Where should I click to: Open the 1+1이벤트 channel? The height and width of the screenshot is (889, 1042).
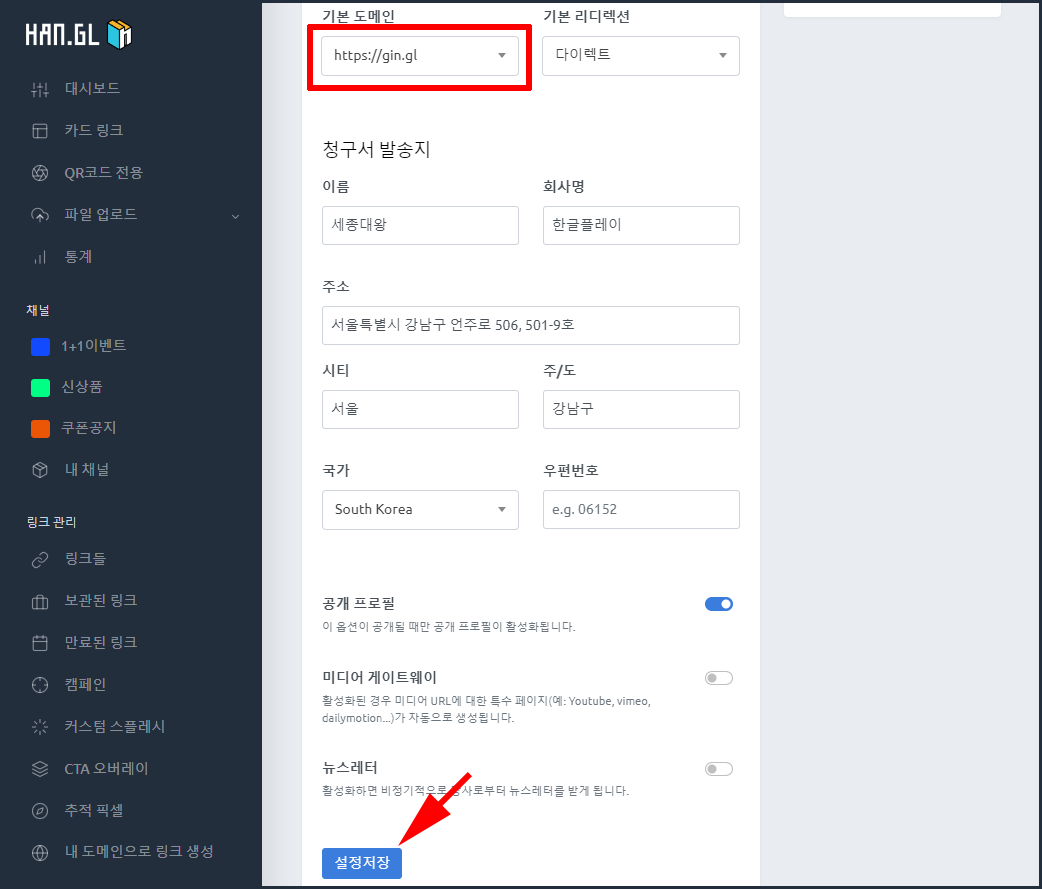(93, 346)
